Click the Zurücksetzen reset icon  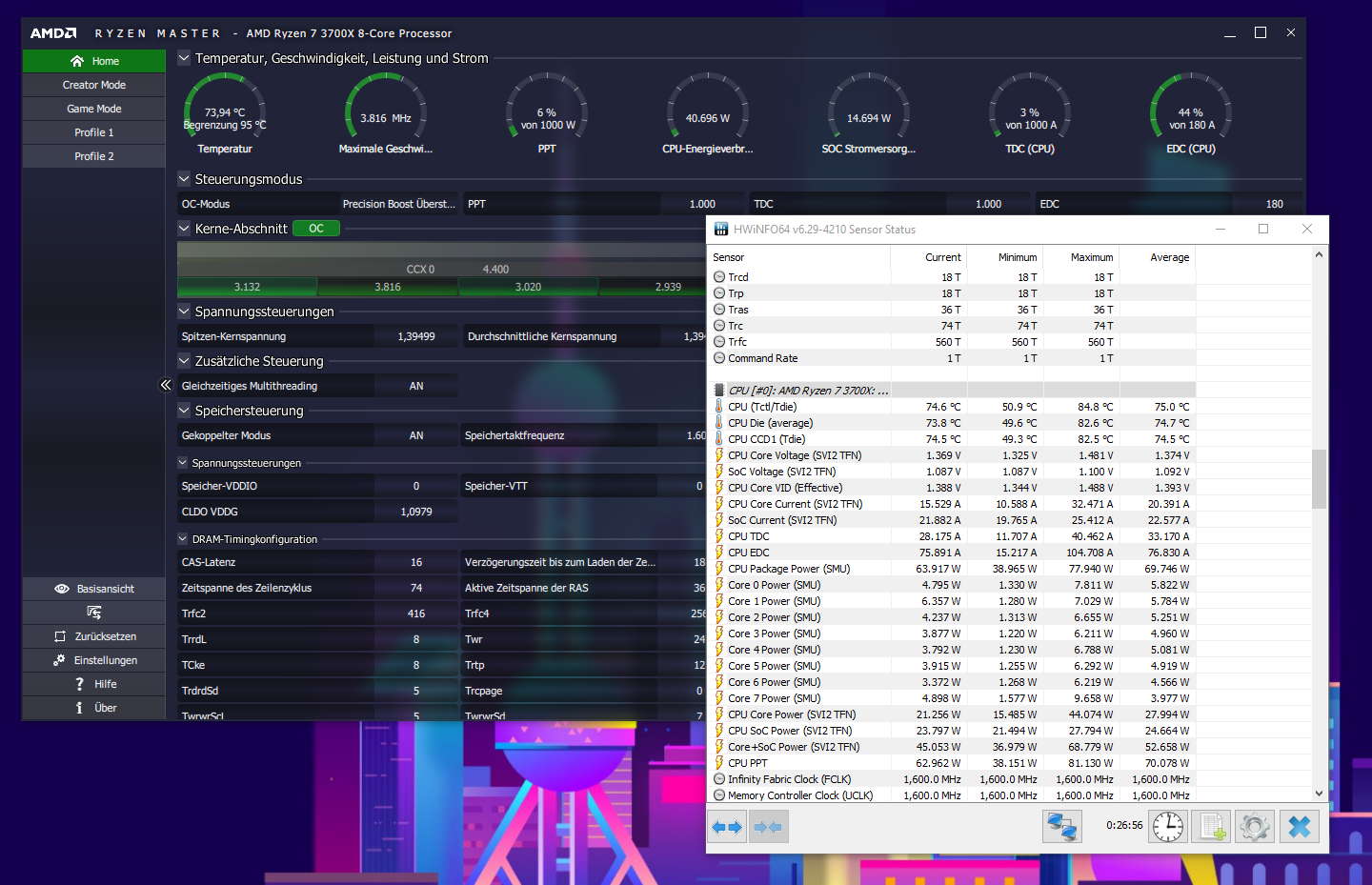[60, 636]
